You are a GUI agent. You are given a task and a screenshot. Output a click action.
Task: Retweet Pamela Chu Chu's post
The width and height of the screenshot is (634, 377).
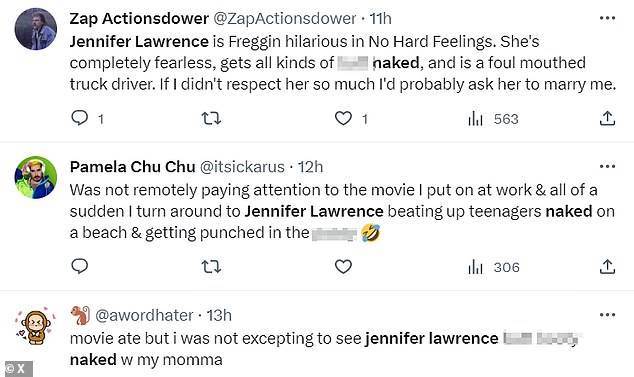(x=211, y=267)
